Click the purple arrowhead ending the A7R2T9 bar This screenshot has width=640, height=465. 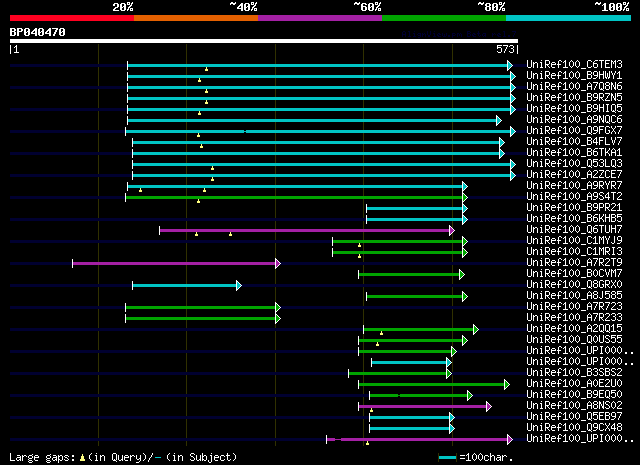(278, 264)
